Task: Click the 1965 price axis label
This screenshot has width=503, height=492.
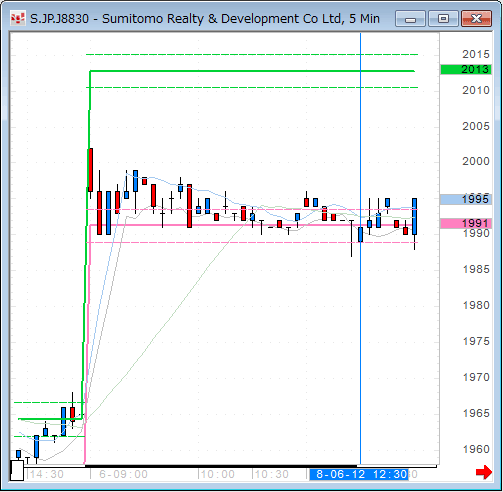Action: (476, 413)
